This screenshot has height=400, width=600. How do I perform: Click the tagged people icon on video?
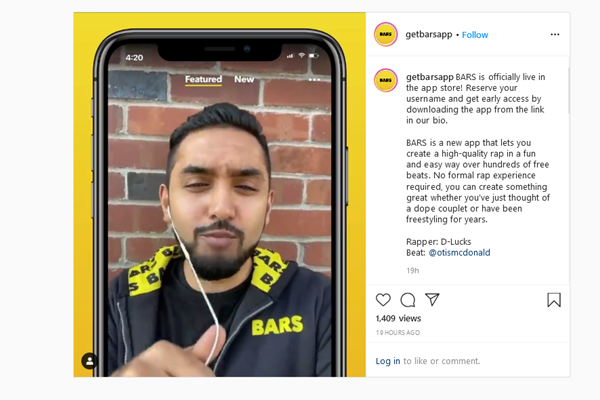coord(90,361)
